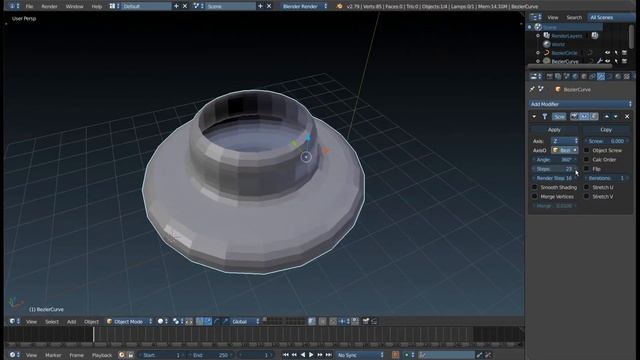Screen dimensions: 640x360
Task: Enable the Stretch V checkbox
Action: [x=587, y=196]
